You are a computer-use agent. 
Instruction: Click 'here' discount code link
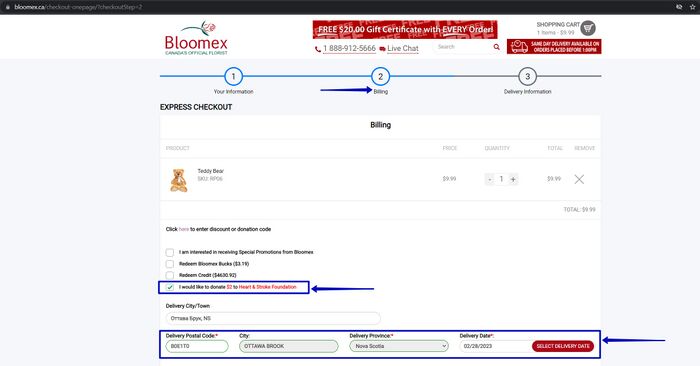[183, 229]
